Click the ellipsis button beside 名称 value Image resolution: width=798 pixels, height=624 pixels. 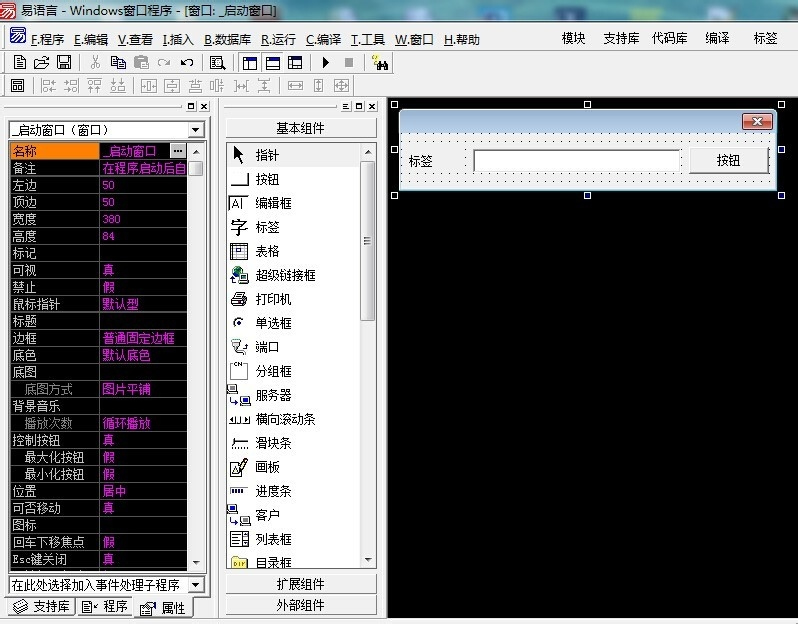tap(178, 151)
